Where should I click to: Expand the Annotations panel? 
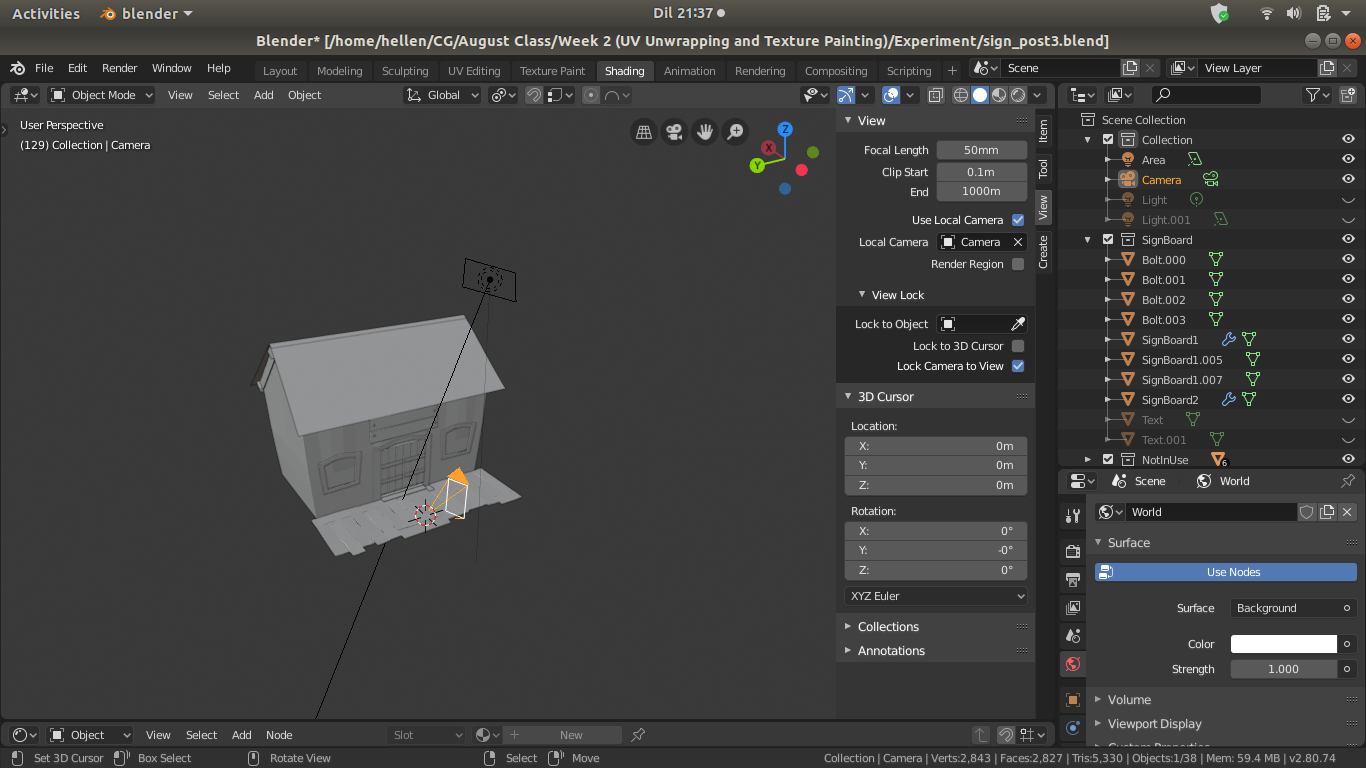click(x=848, y=651)
